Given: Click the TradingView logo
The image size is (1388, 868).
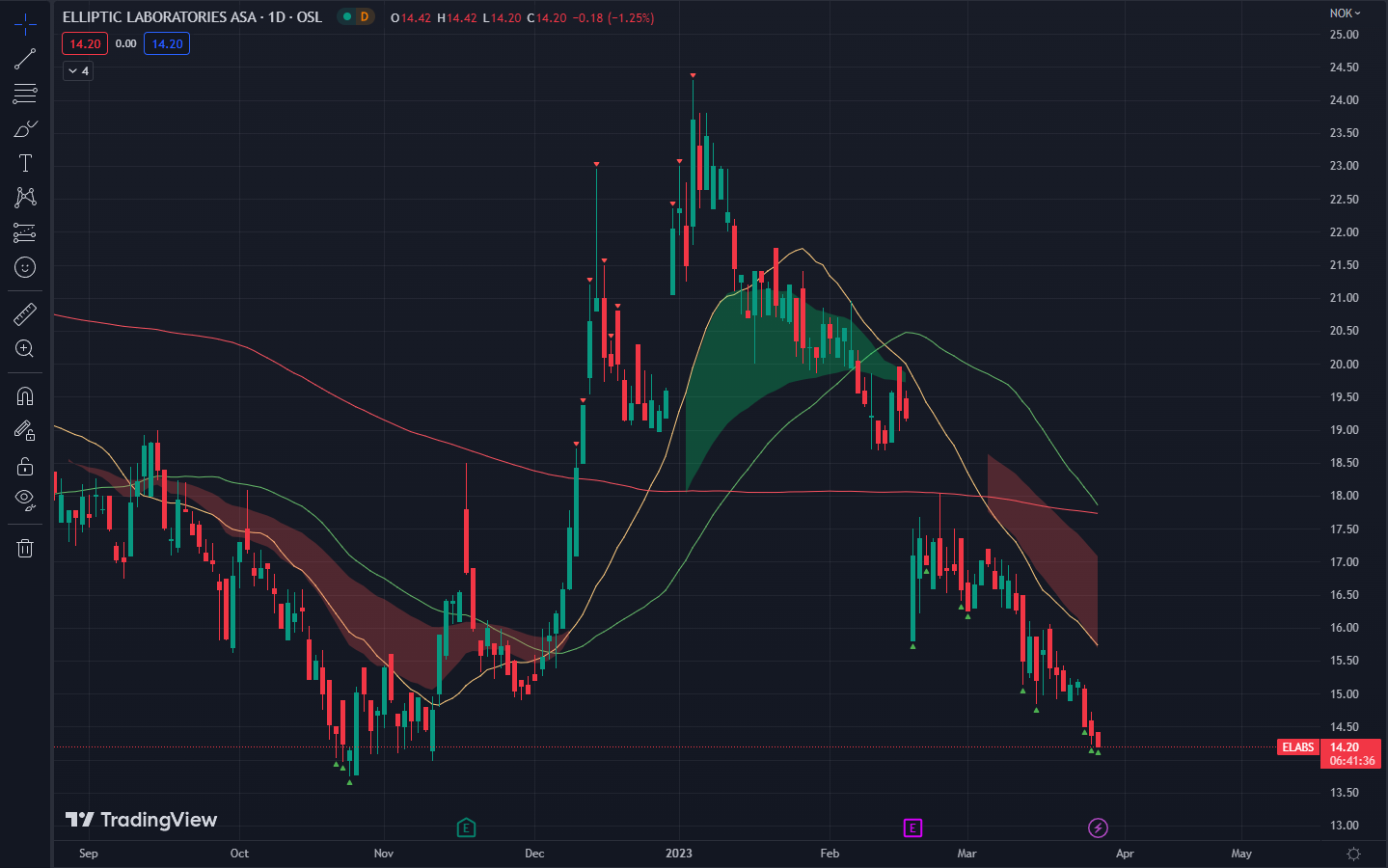Looking at the screenshot, I should pyautogui.click(x=141, y=820).
